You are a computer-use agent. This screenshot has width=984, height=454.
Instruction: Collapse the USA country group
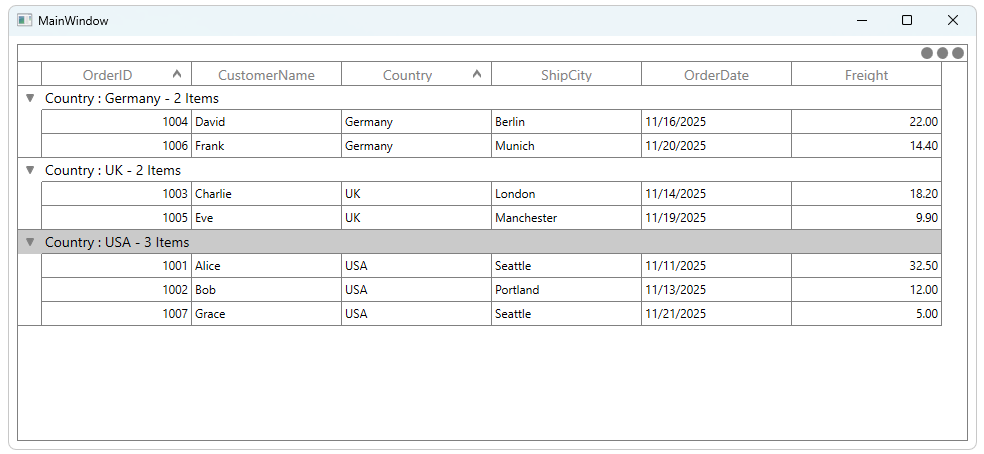(29, 242)
